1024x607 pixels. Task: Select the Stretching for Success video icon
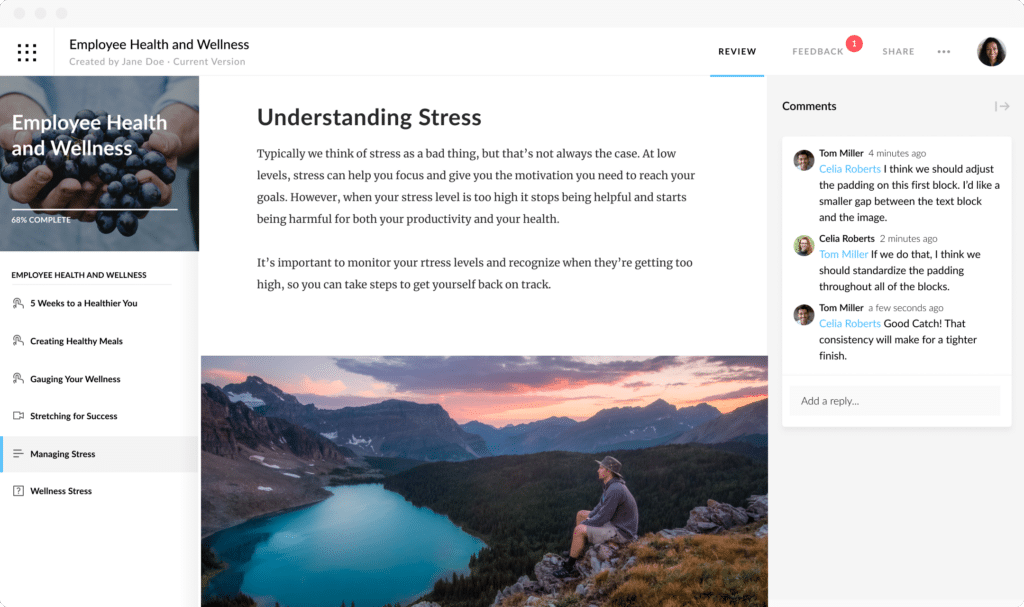pos(18,416)
